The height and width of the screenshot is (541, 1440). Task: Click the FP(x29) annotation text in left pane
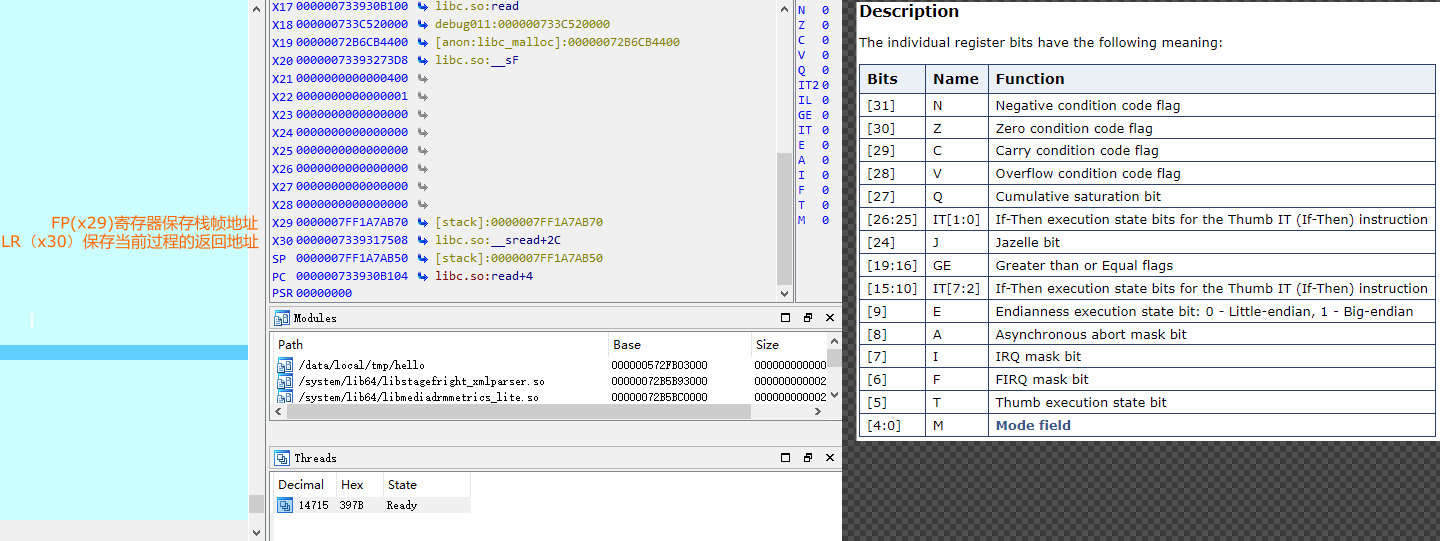[x=154, y=223]
